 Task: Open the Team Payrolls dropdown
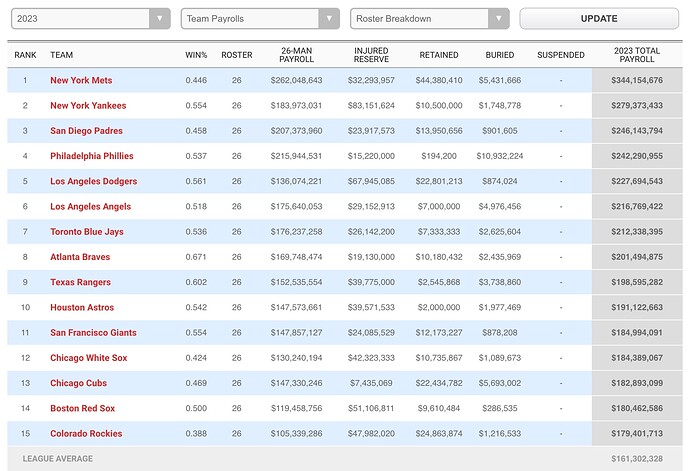click(x=260, y=18)
